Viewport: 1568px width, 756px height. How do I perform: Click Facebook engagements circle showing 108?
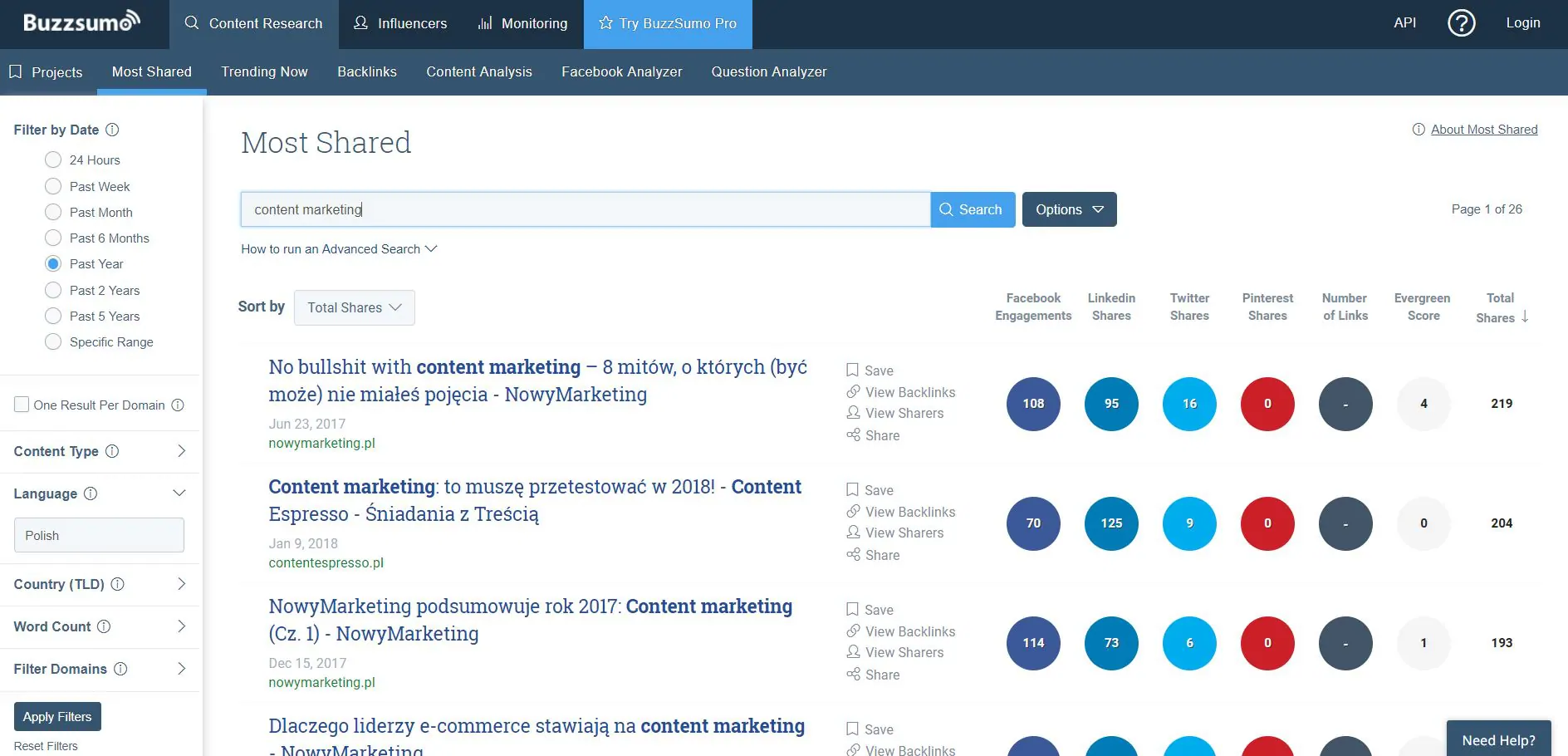pyautogui.click(x=1033, y=404)
